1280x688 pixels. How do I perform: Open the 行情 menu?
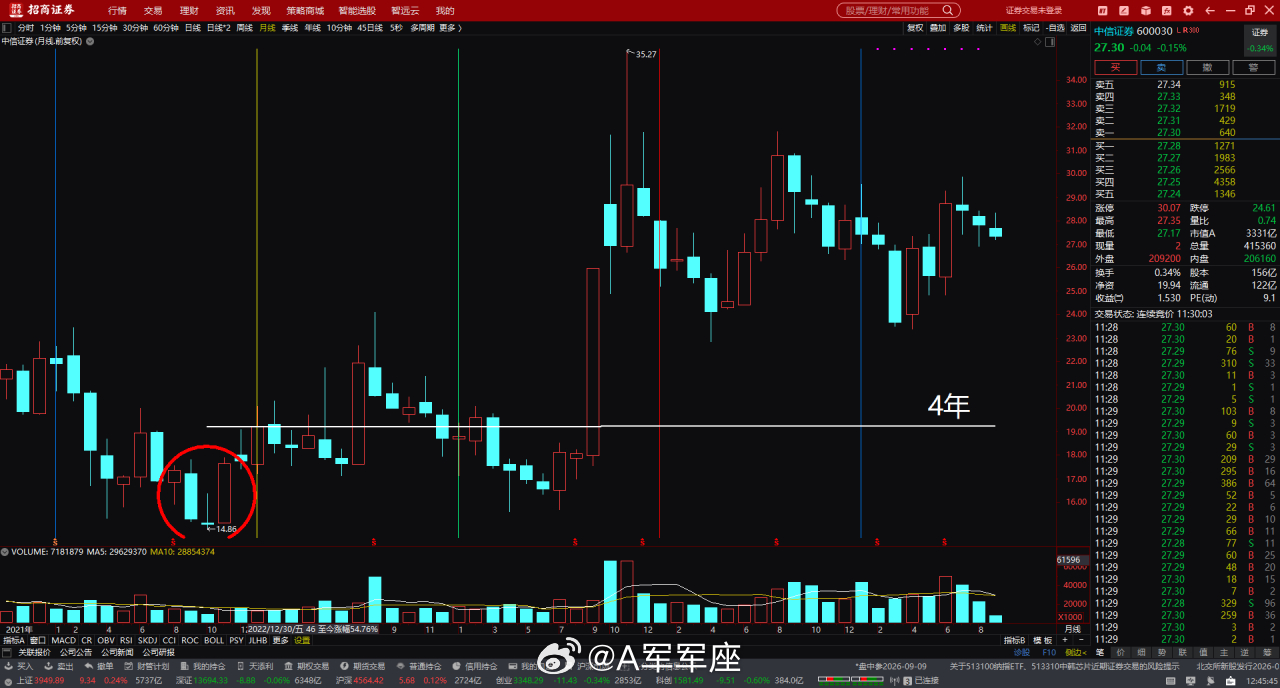pos(117,10)
